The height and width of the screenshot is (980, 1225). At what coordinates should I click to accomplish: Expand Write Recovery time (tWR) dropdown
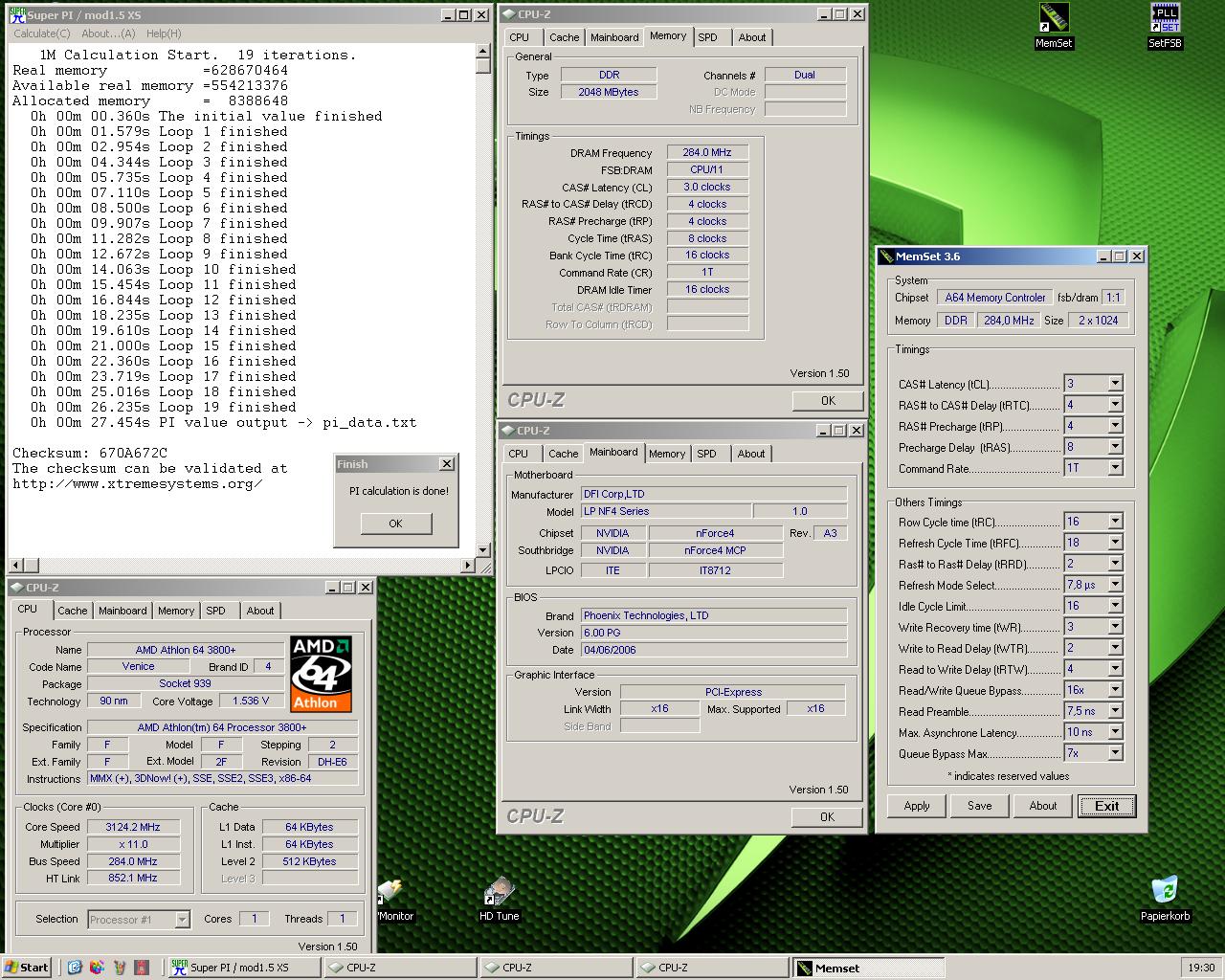(x=1115, y=627)
